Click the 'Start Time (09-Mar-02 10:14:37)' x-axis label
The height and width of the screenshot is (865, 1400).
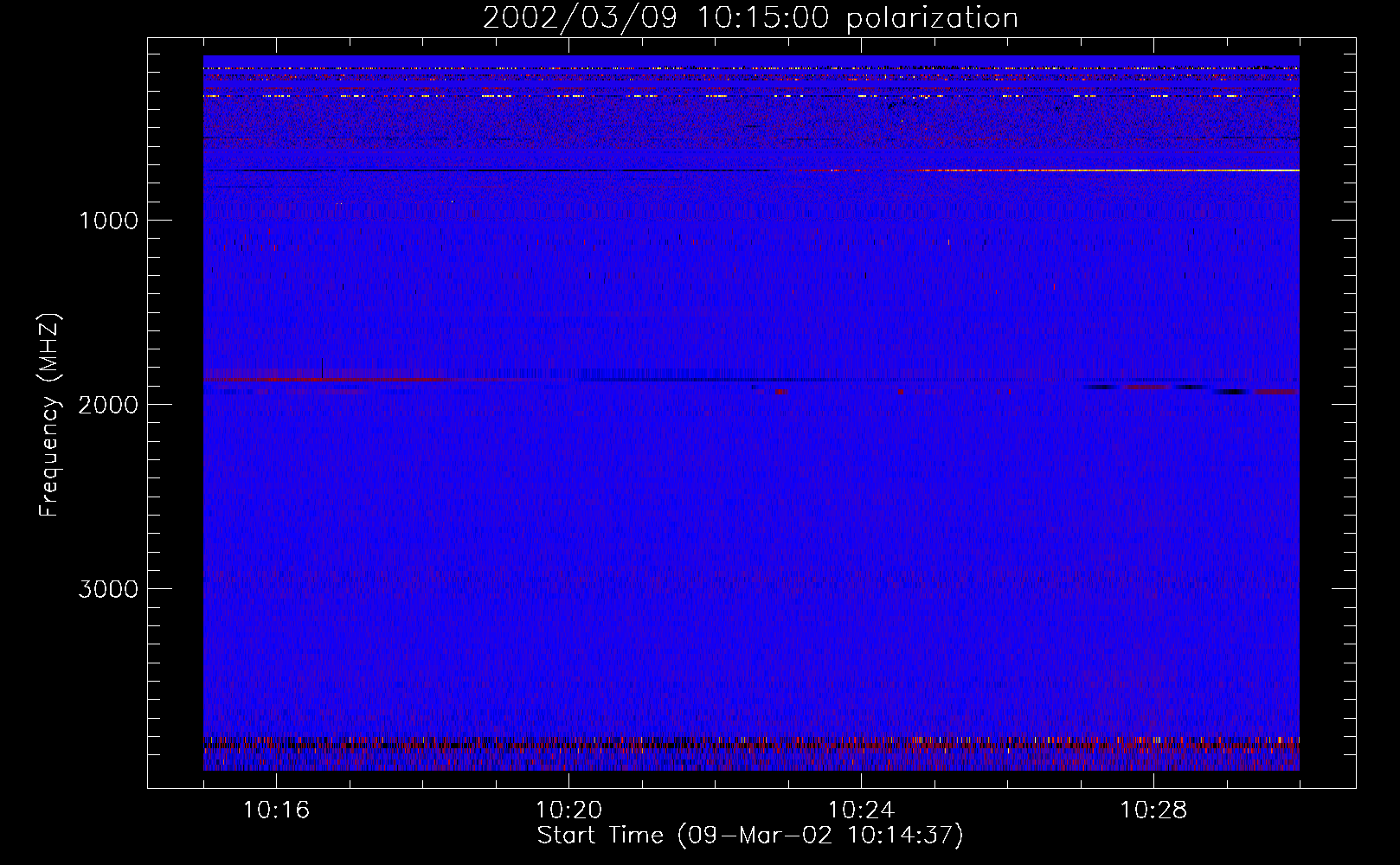750,836
